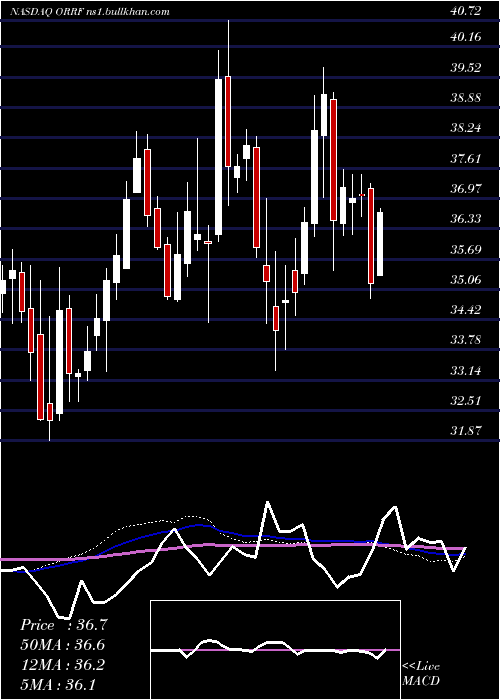The image size is (500, 700).
Task: Select the 38.24 price axis label
Action: click(466, 128)
